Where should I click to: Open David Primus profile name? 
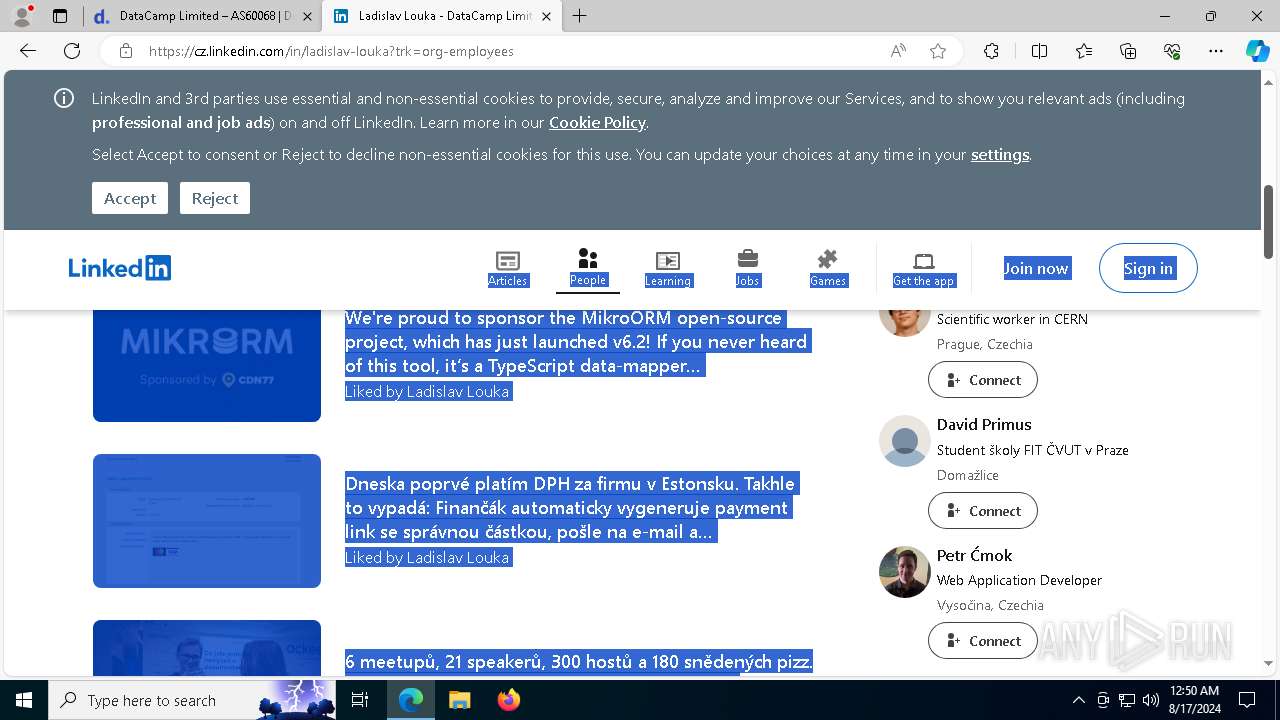pyautogui.click(x=984, y=424)
